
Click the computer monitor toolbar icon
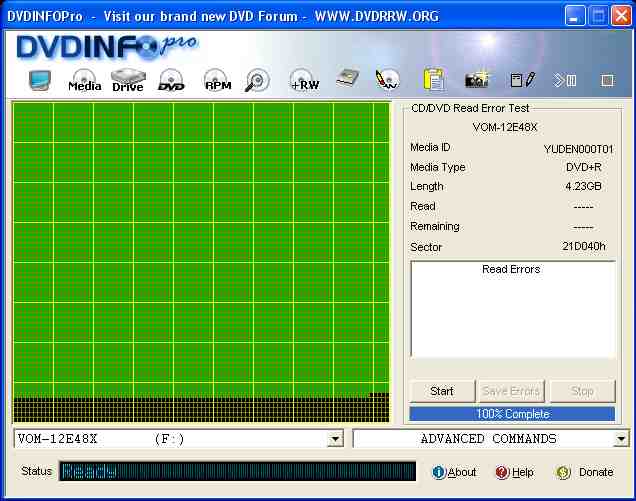pyautogui.click(x=39, y=80)
